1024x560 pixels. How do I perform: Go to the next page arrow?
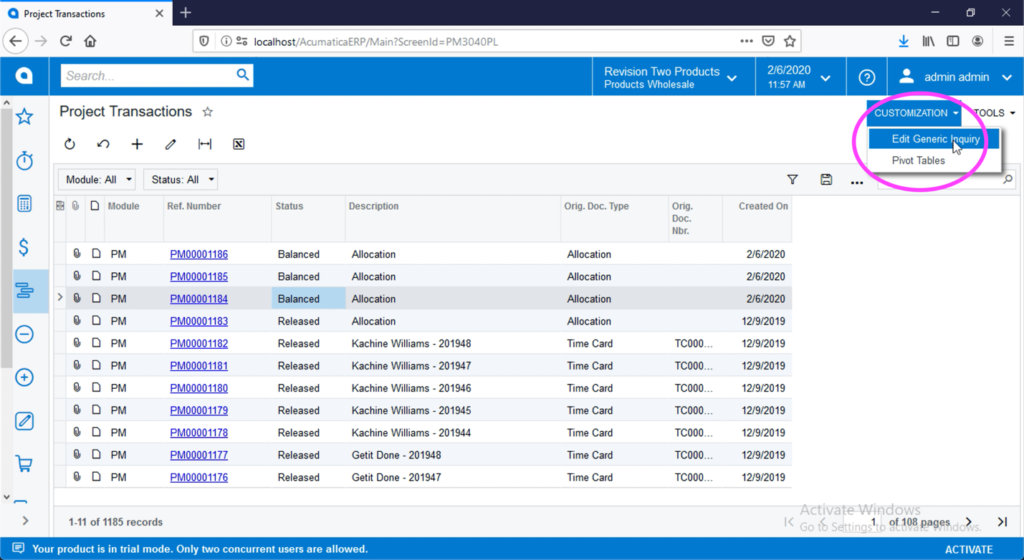click(x=969, y=521)
